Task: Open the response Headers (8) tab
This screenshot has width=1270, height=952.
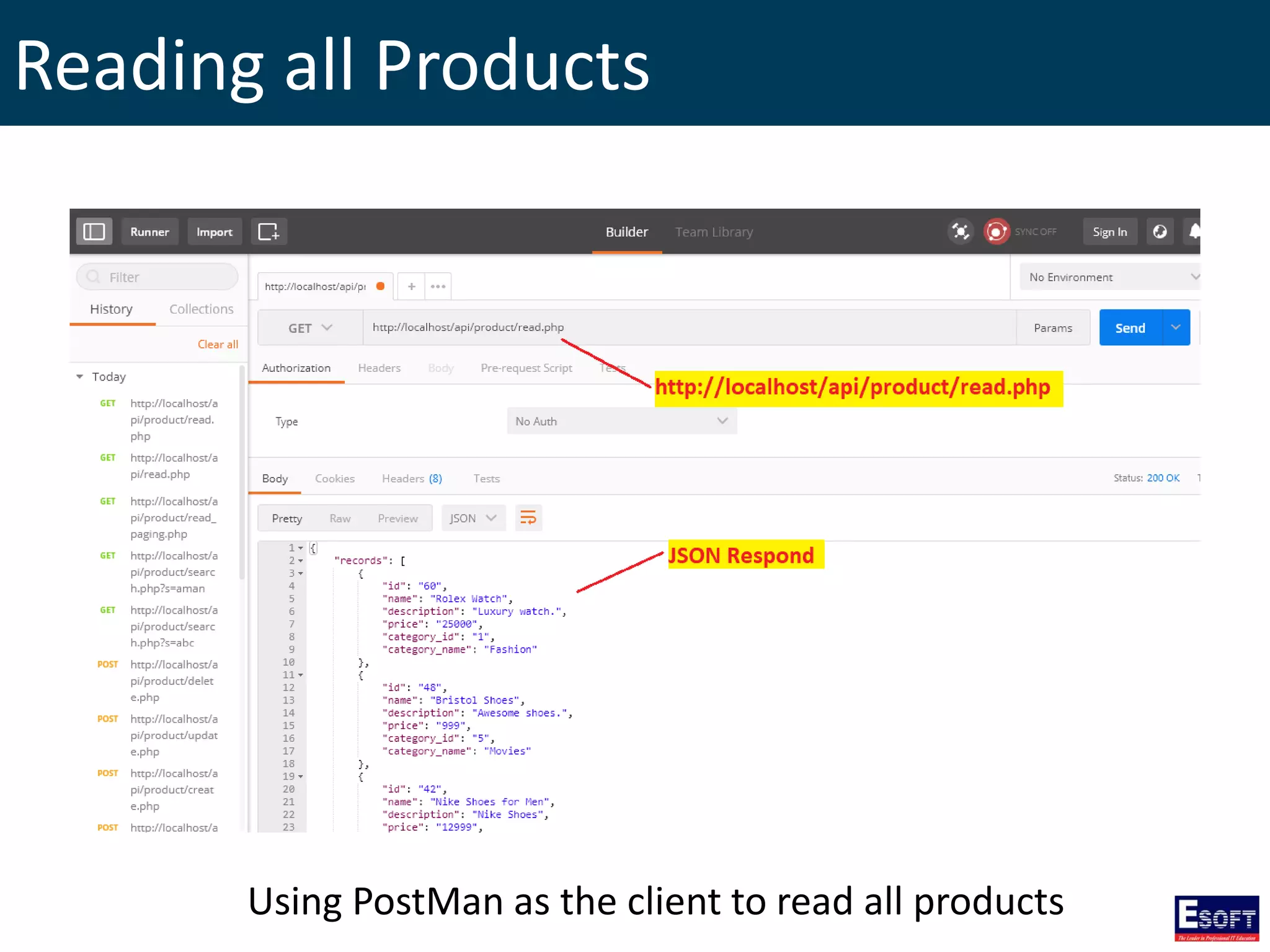Action: 412,478
